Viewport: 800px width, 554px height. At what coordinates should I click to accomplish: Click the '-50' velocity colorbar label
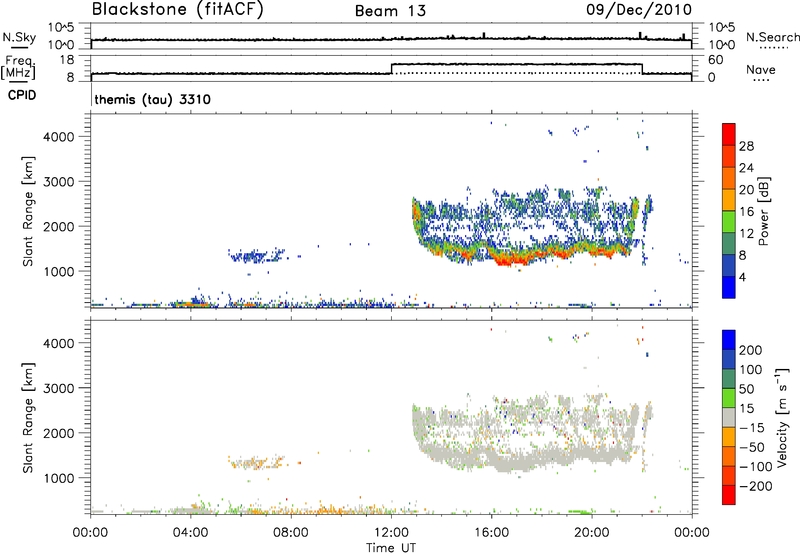tap(752, 447)
